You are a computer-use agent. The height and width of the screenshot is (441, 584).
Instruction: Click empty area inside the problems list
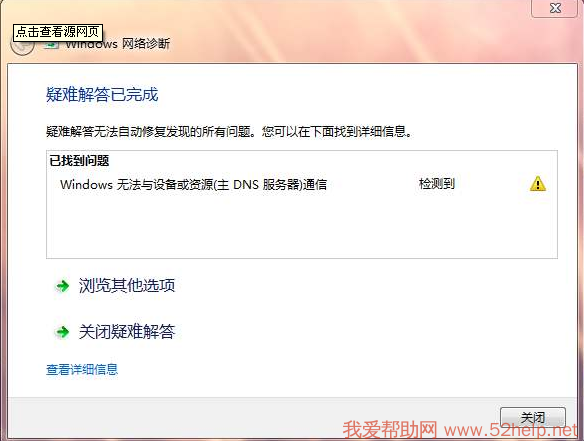(302, 227)
